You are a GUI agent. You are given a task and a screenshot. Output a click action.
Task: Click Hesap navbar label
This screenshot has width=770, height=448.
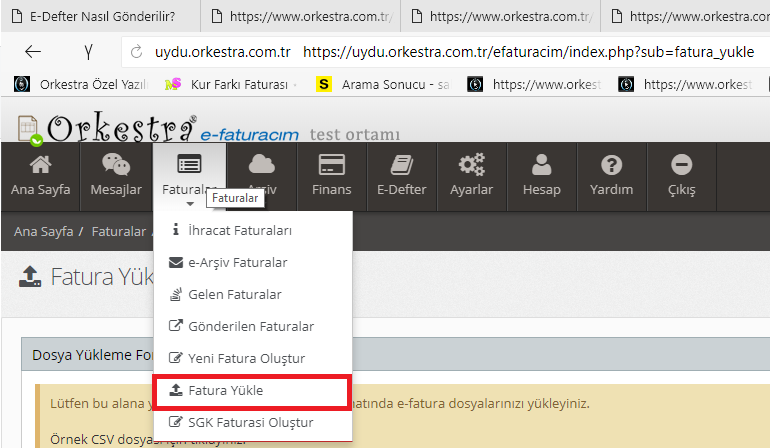542,190
